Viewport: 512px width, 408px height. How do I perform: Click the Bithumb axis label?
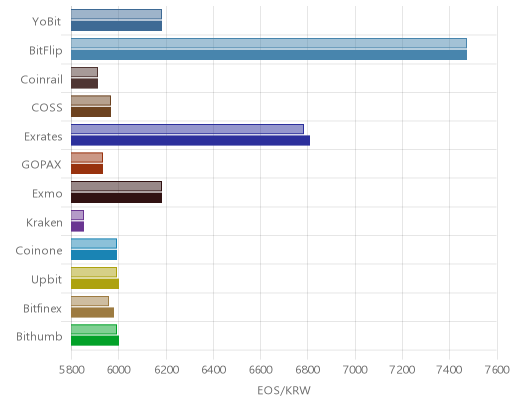[39, 336]
